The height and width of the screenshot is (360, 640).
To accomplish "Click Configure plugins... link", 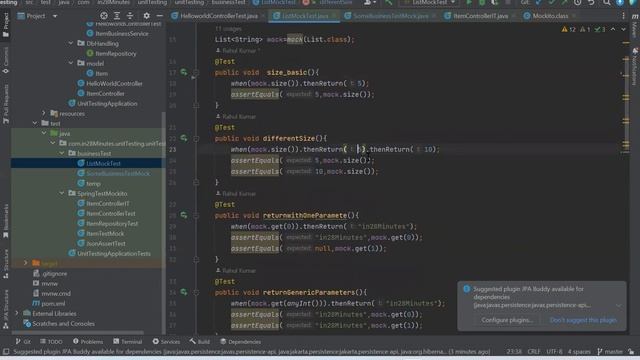I will [507, 320].
